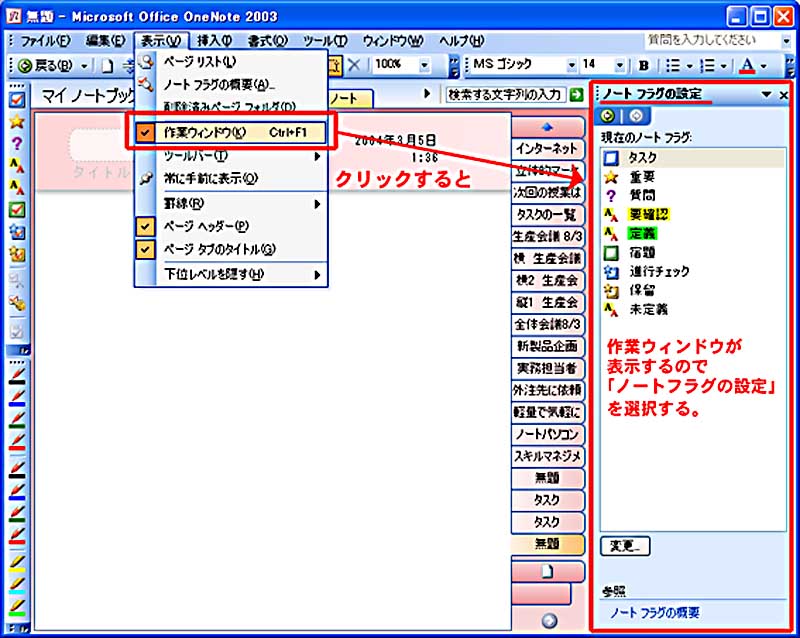
Task: Click the task pane back arrow icon
Action: (x=607, y=116)
